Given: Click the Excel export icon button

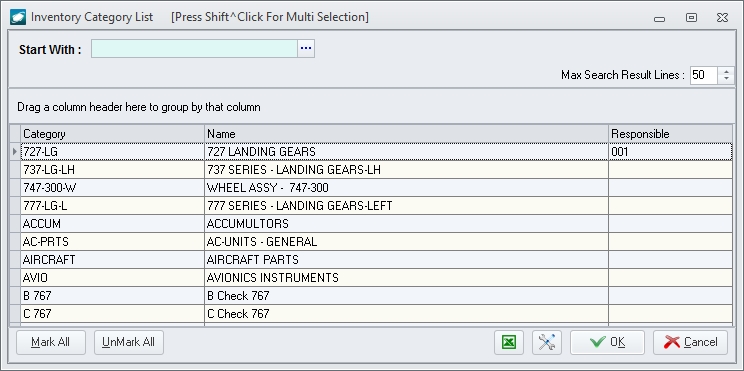Looking at the screenshot, I should [x=509, y=342].
